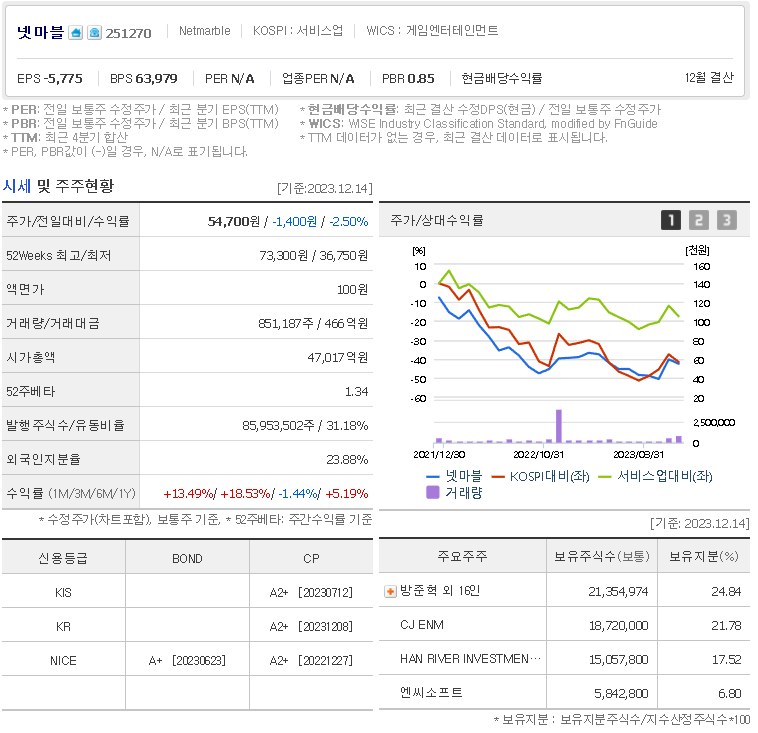Screen dimensions: 758x733
Task: Click the -1.44% 6M return value
Action: tap(297, 494)
